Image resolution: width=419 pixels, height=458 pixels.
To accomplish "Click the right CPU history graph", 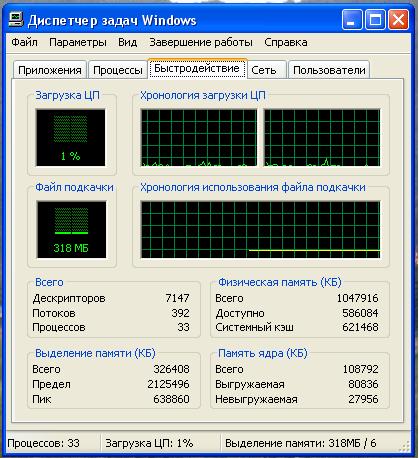I will [322, 137].
